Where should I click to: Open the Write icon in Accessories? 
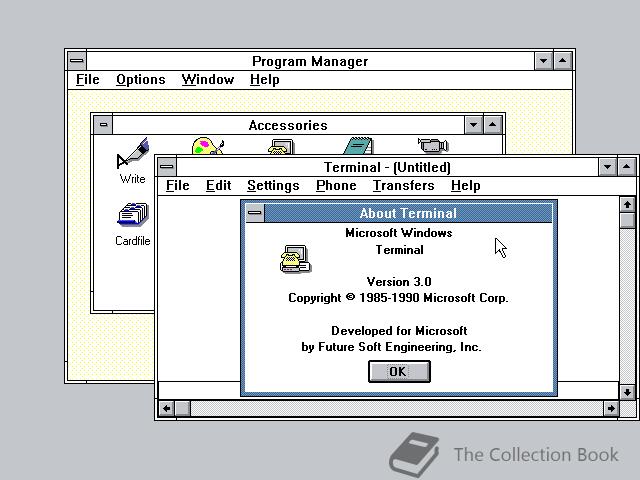133,160
